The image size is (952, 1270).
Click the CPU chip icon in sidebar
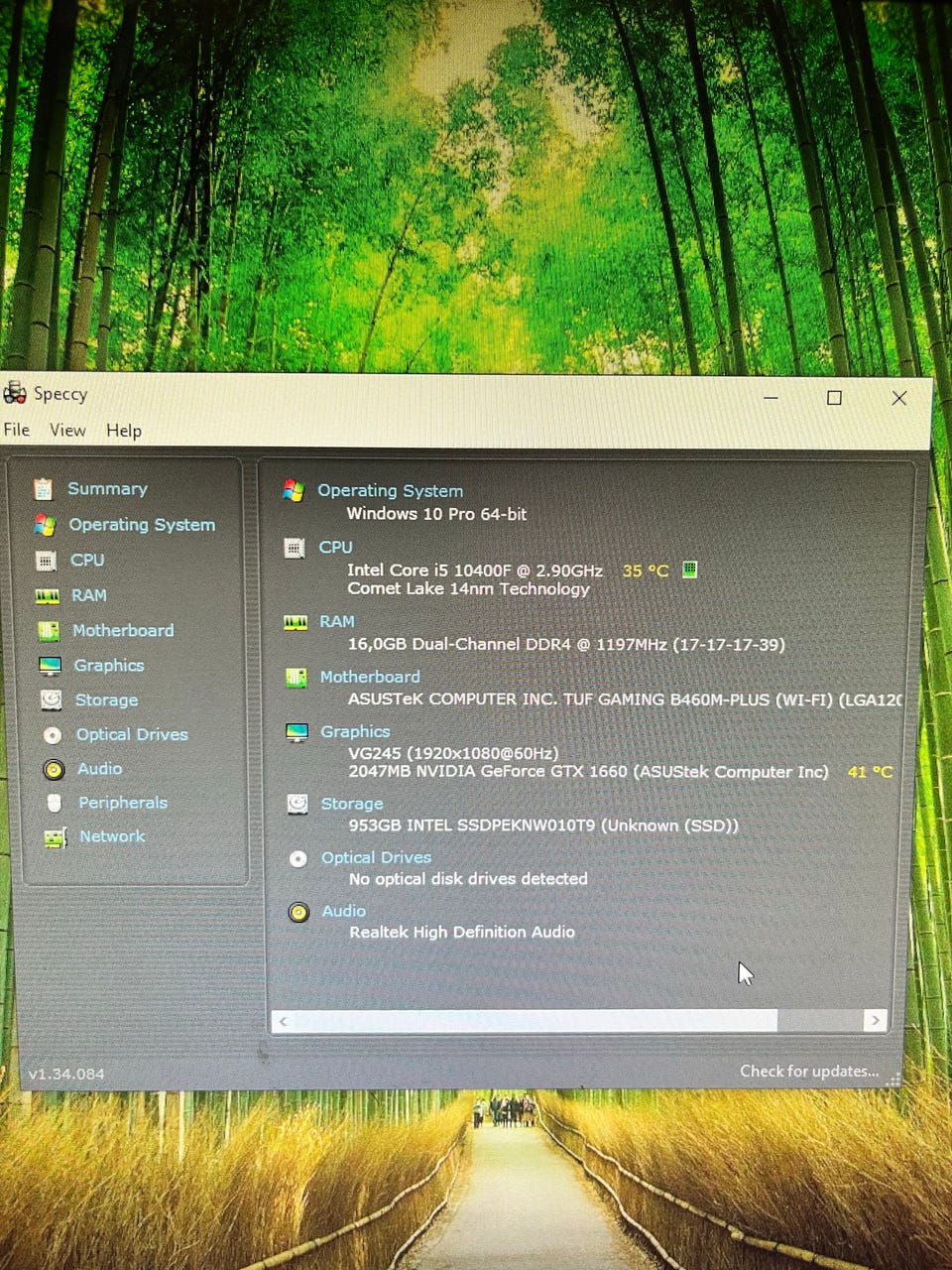point(46,561)
